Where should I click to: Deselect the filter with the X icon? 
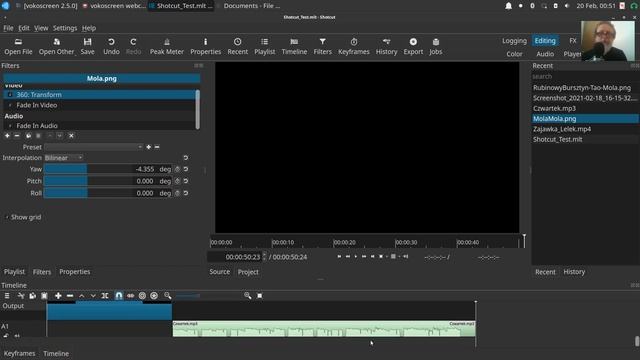point(71,136)
